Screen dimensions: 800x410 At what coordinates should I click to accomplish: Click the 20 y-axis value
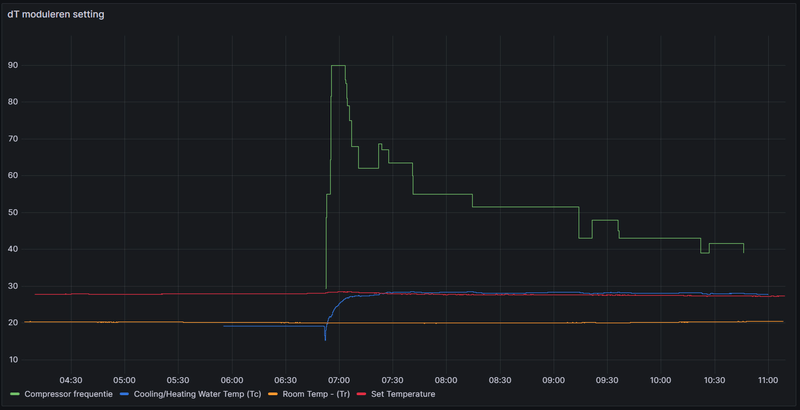tap(13, 323)
